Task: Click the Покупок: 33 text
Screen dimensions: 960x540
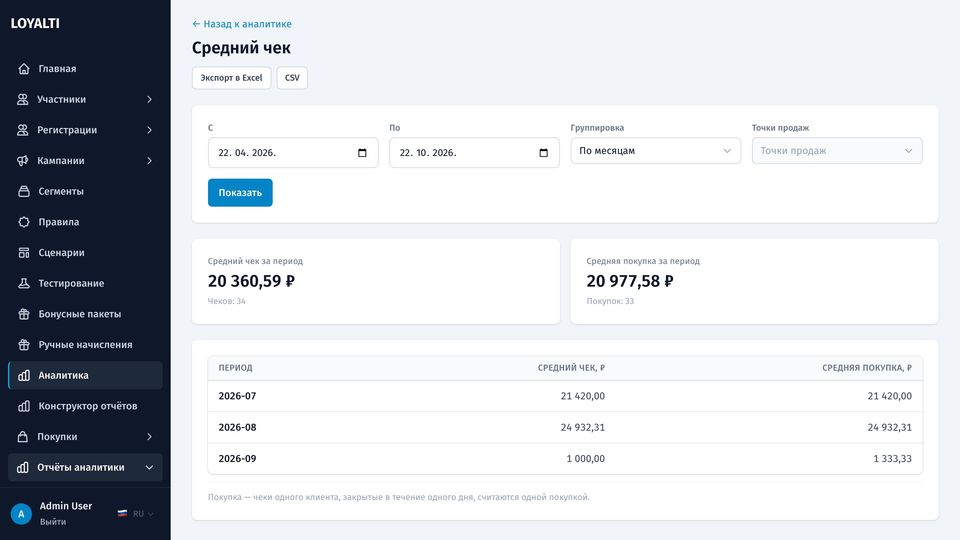Action: click(610, 301)
